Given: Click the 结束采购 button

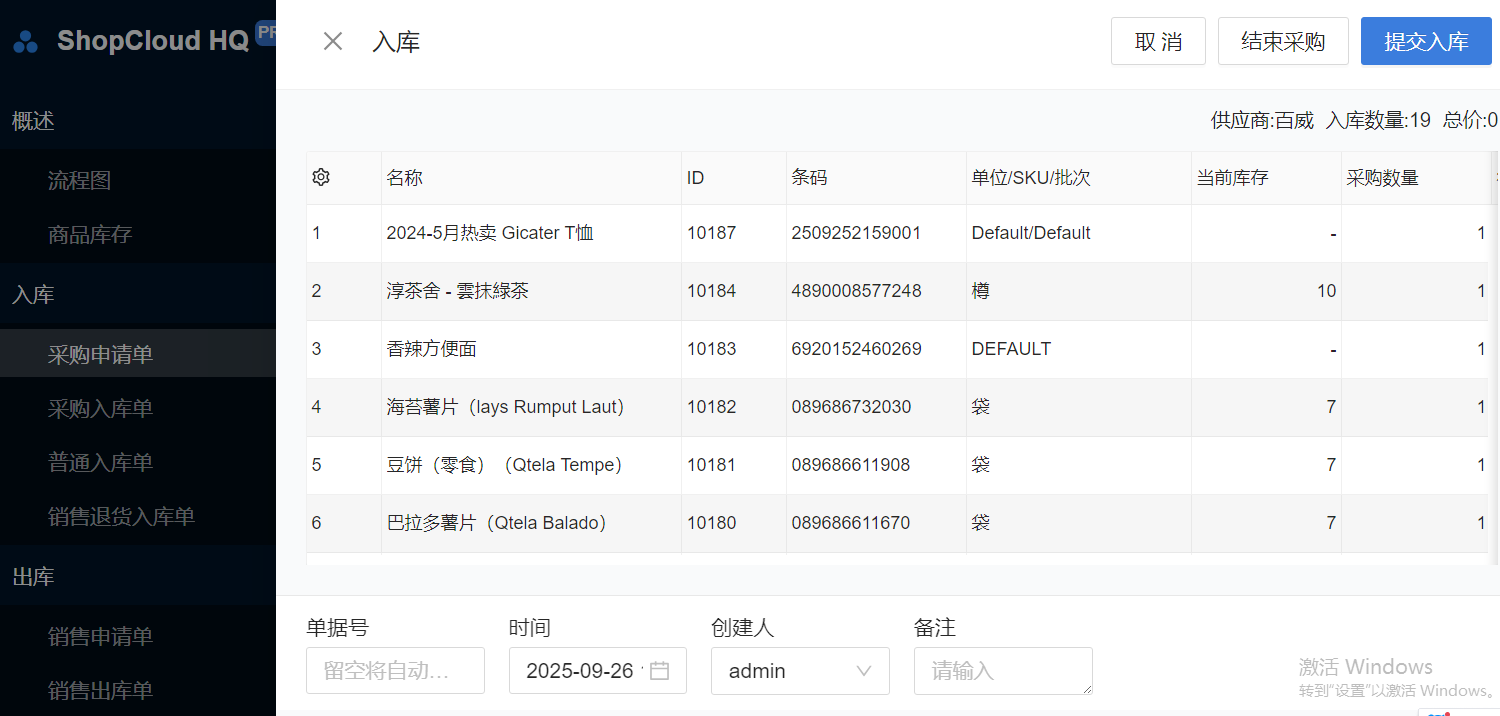Looking at the screenshot, I should click(1283, 41).
